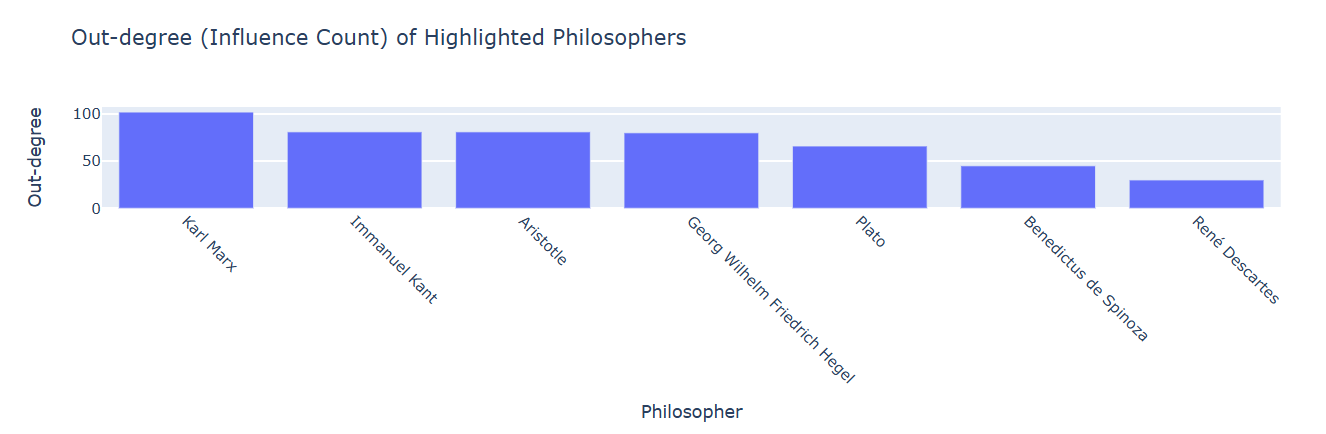Click the 'Aristotle' x-axis label

(x=543, y=241)
